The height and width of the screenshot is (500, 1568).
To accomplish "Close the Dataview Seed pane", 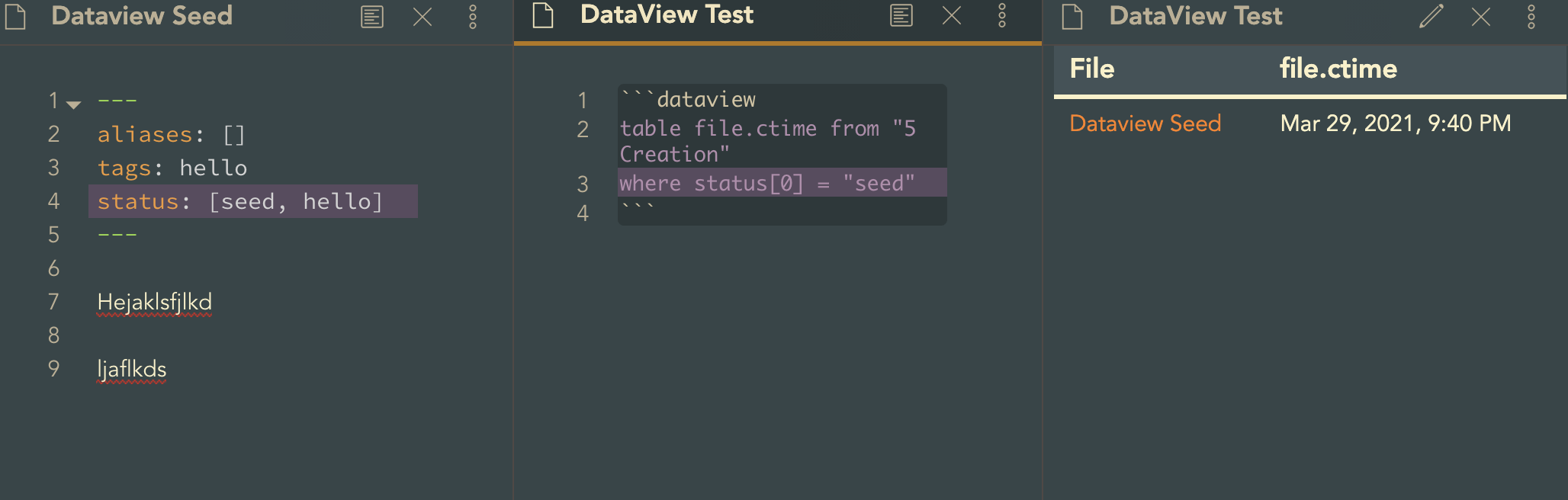I will [423, 17].
